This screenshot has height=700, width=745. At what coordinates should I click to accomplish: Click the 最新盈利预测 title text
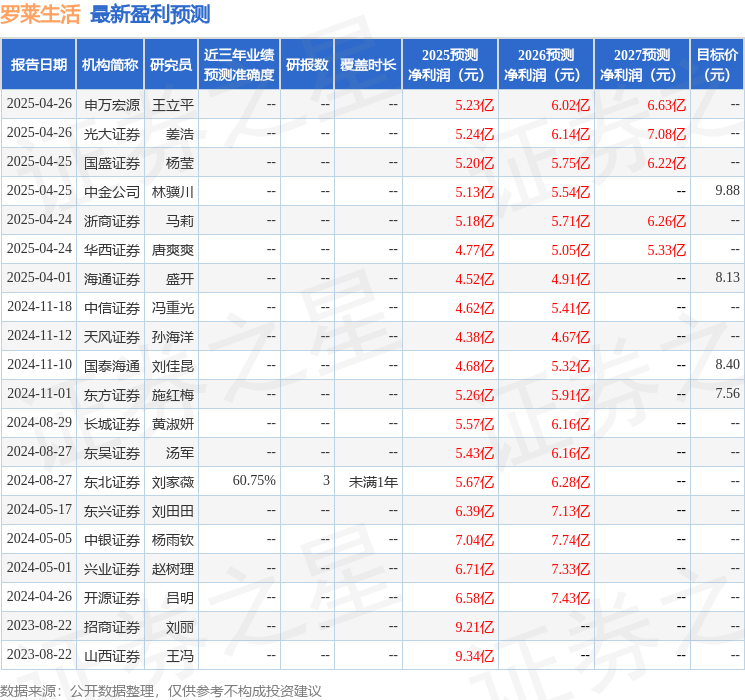pyautogui.click(x=150, y=15)
